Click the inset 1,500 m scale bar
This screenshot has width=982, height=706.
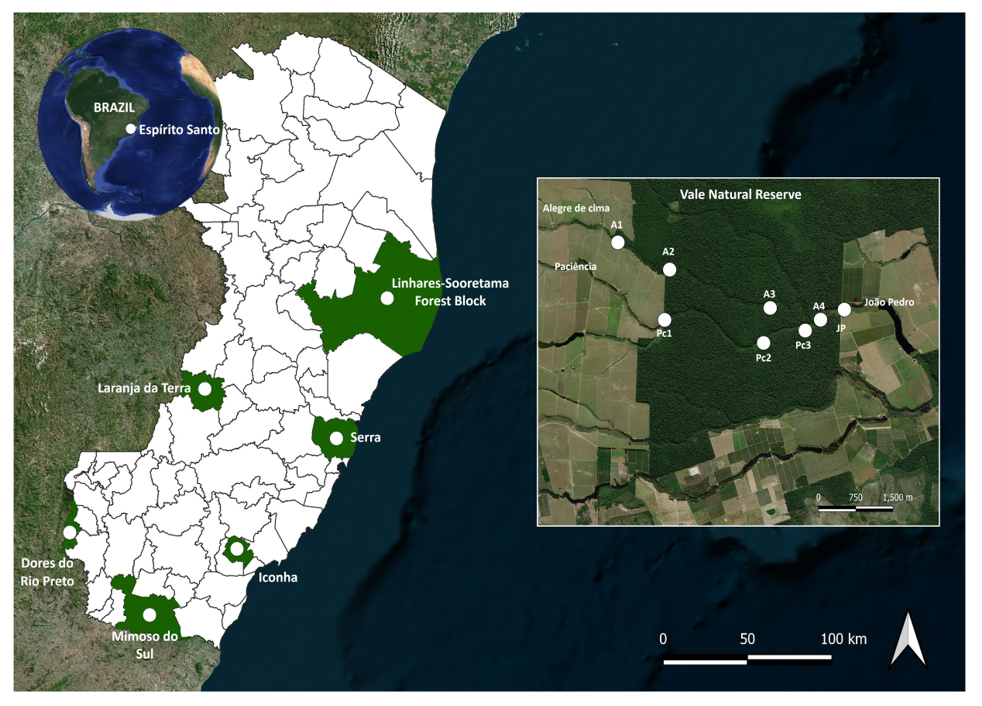click(855, 509)
